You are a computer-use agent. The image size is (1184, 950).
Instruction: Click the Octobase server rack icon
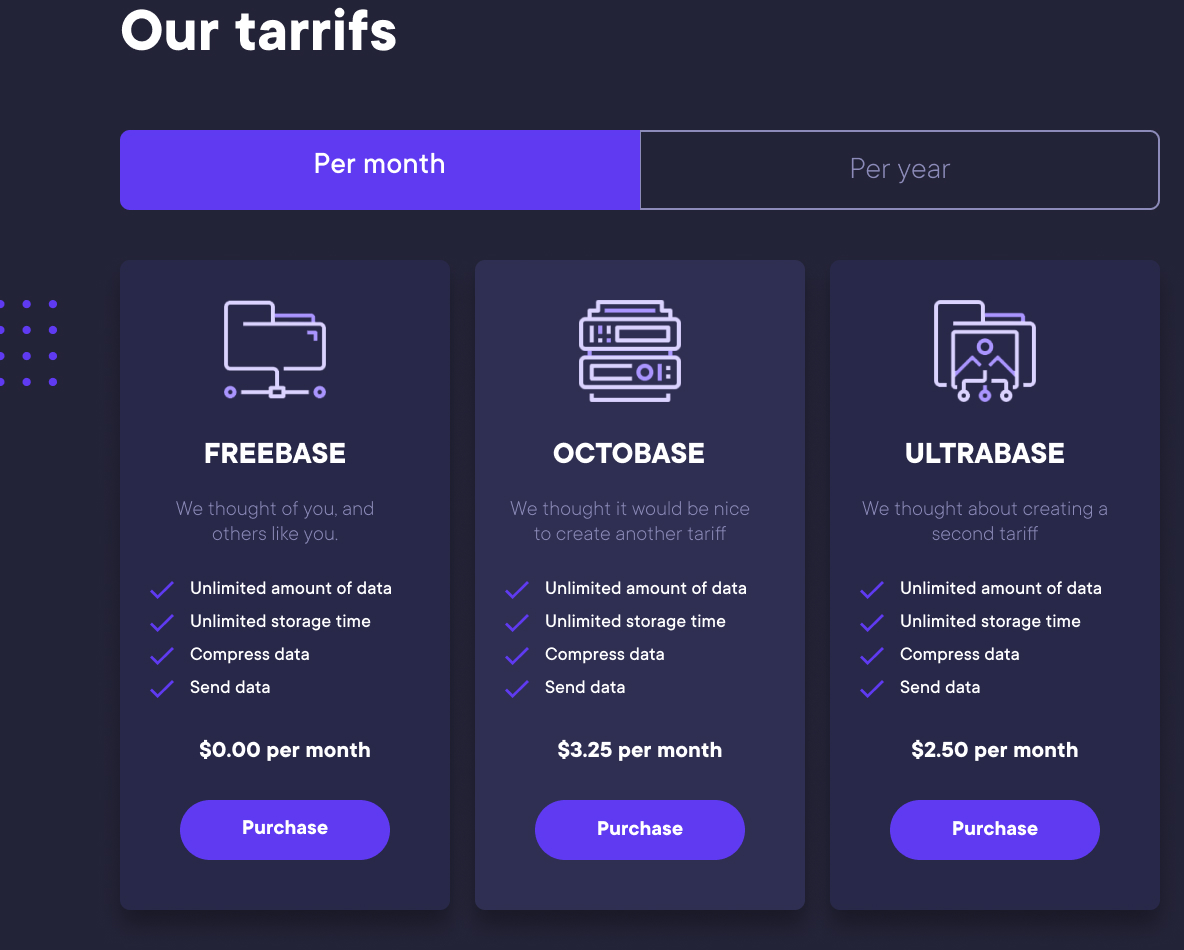click(x=630, y=350)
